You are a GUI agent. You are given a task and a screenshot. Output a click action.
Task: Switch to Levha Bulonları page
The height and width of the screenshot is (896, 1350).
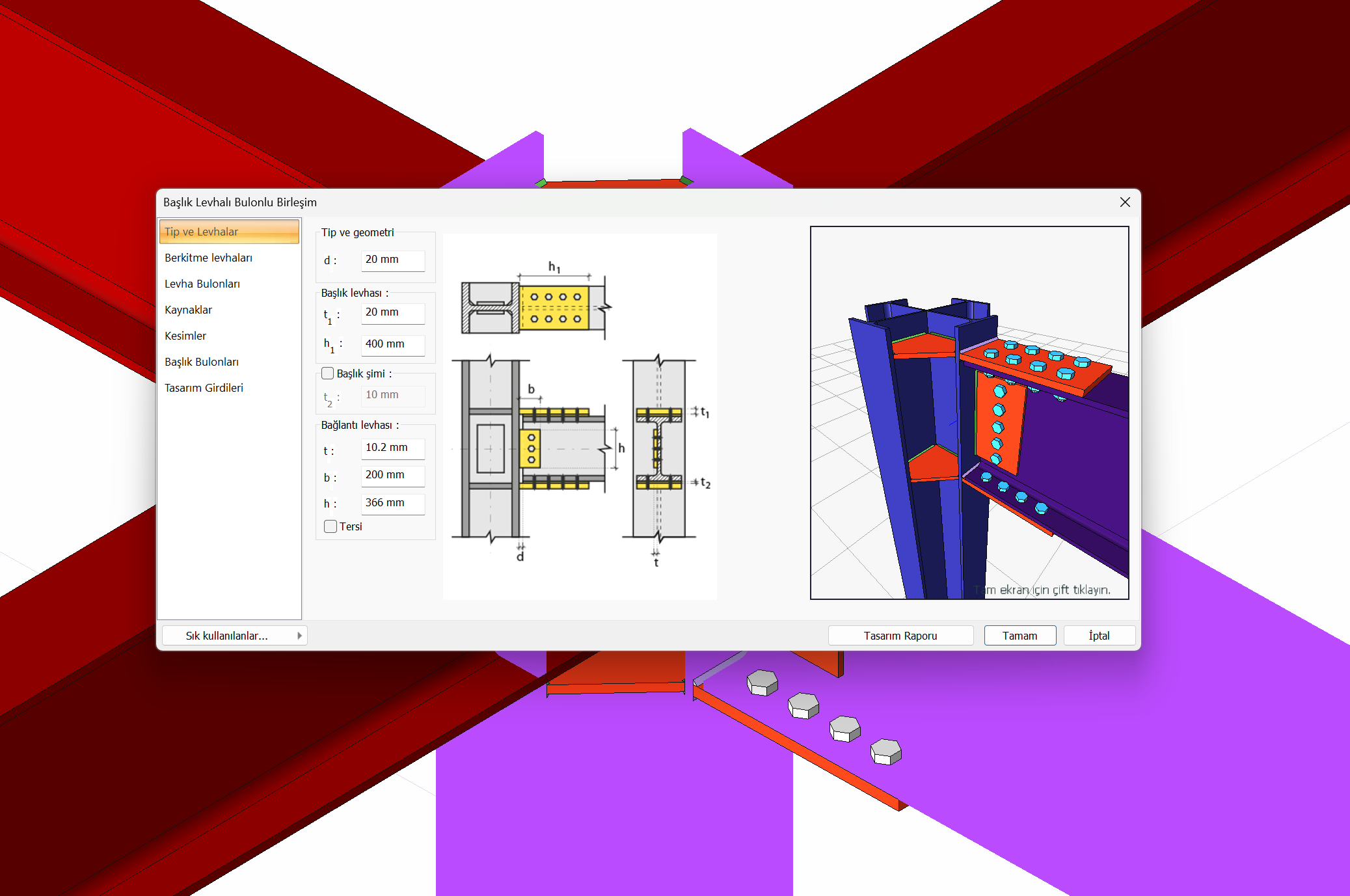pos(202,284)
